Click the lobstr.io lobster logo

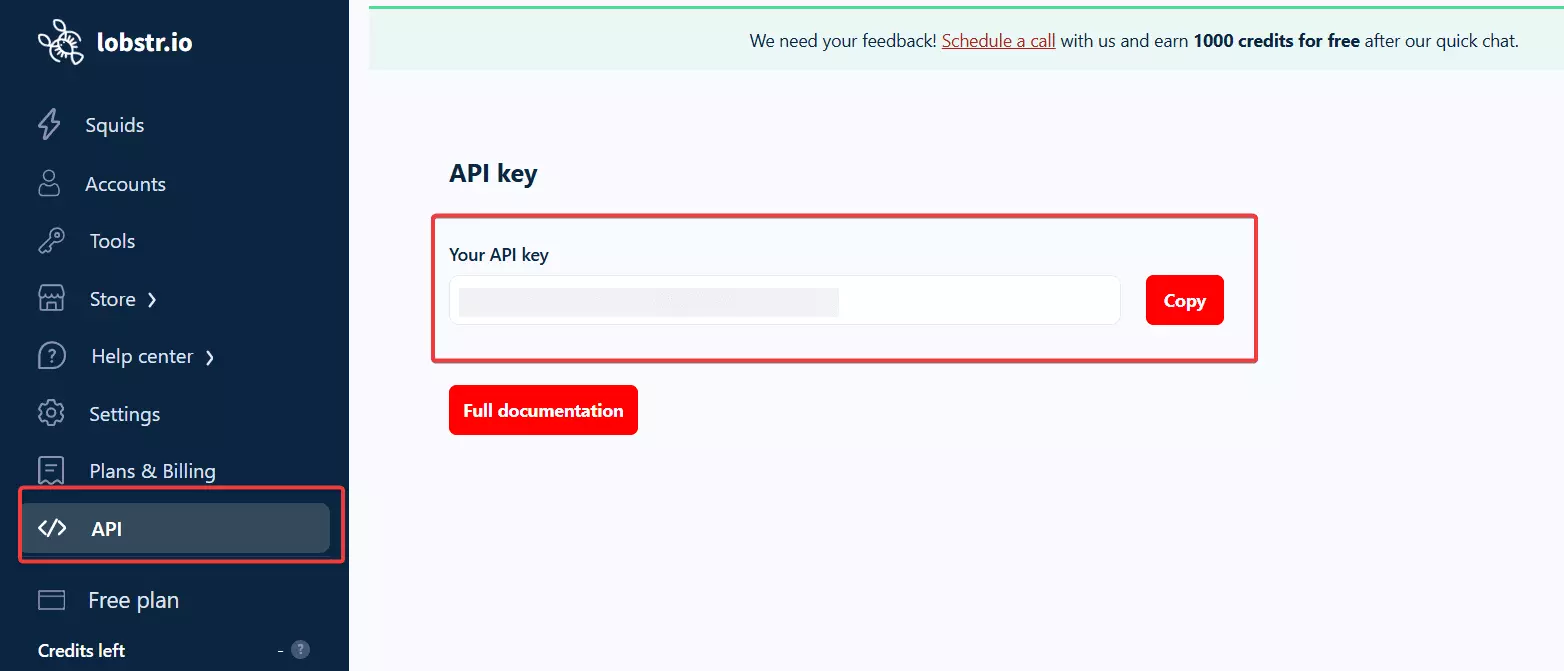click(x=60, y=42)
